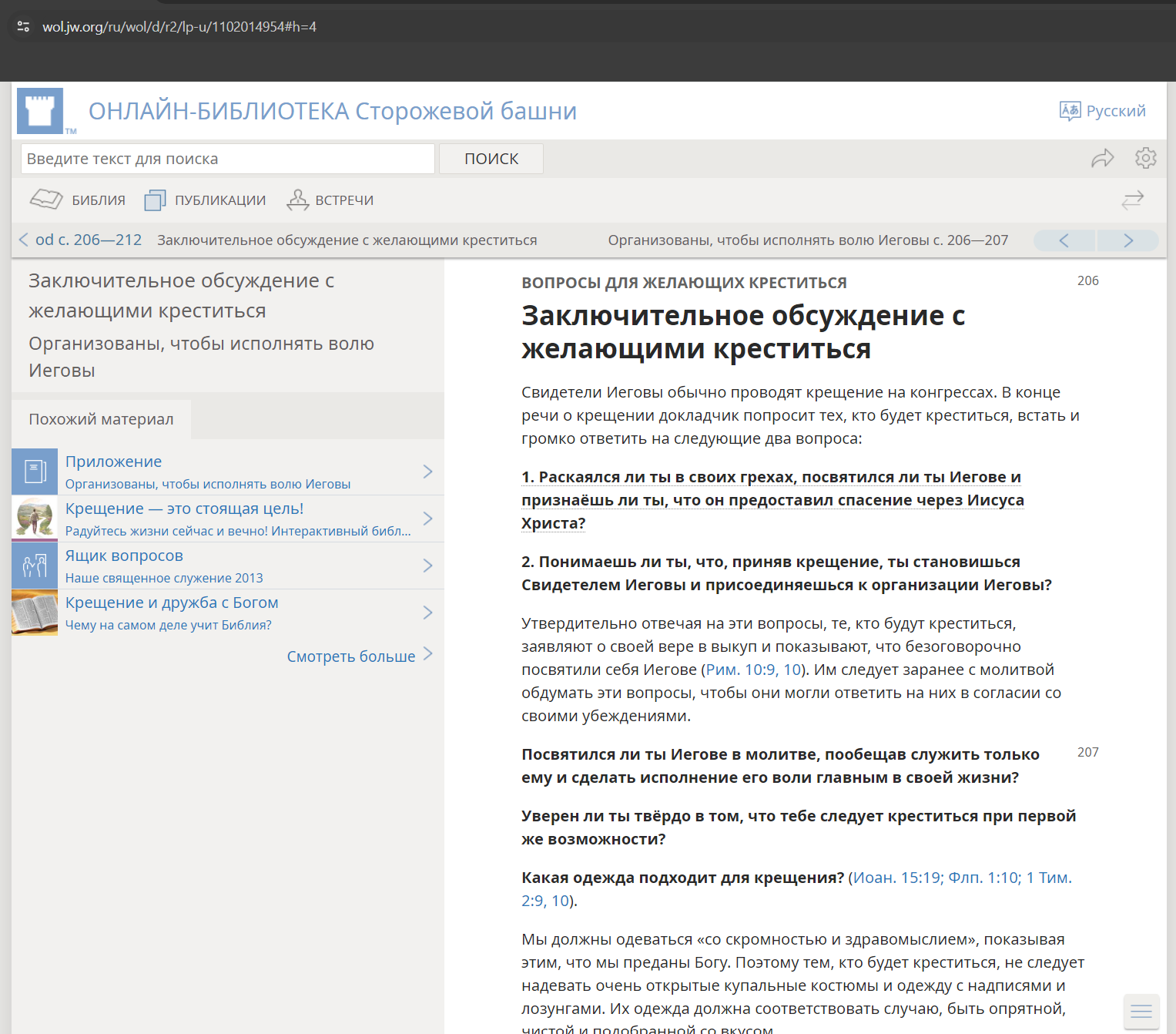Click the share arrow icon
The height and width of the screenshot is (1034, 1176).
click(x=1103, y=158)
